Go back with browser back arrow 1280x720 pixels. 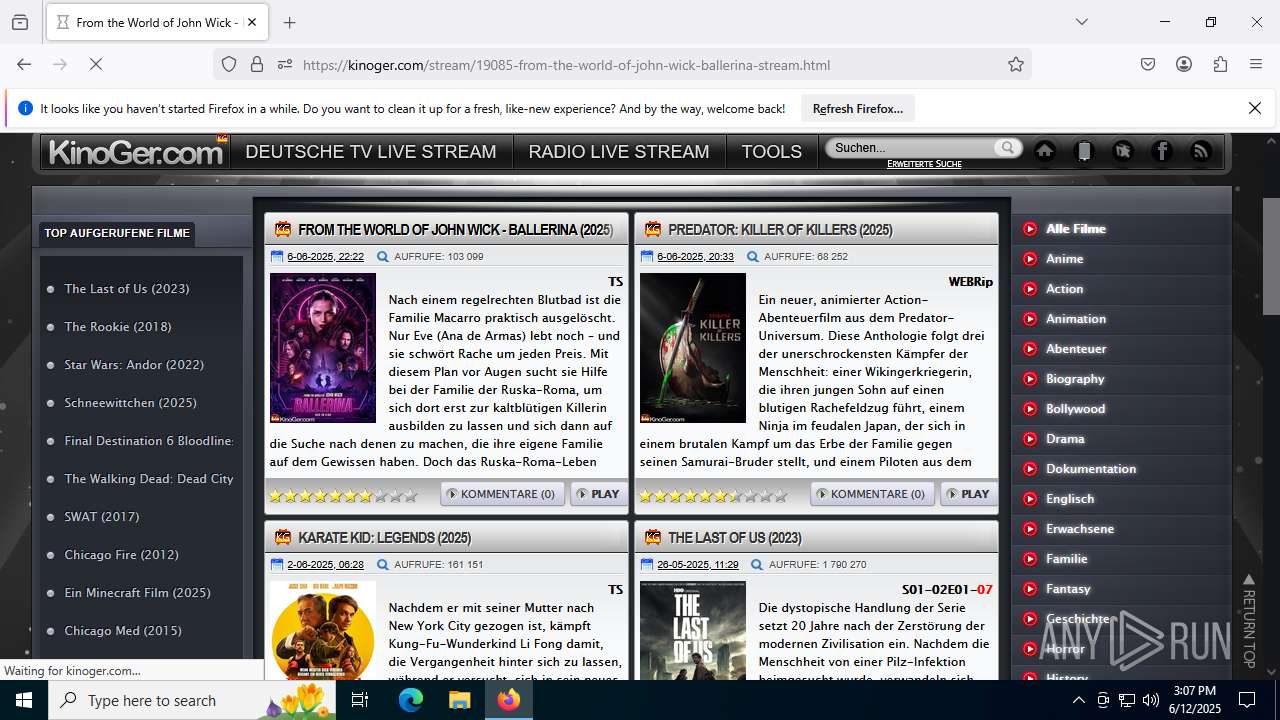point(24,64)
